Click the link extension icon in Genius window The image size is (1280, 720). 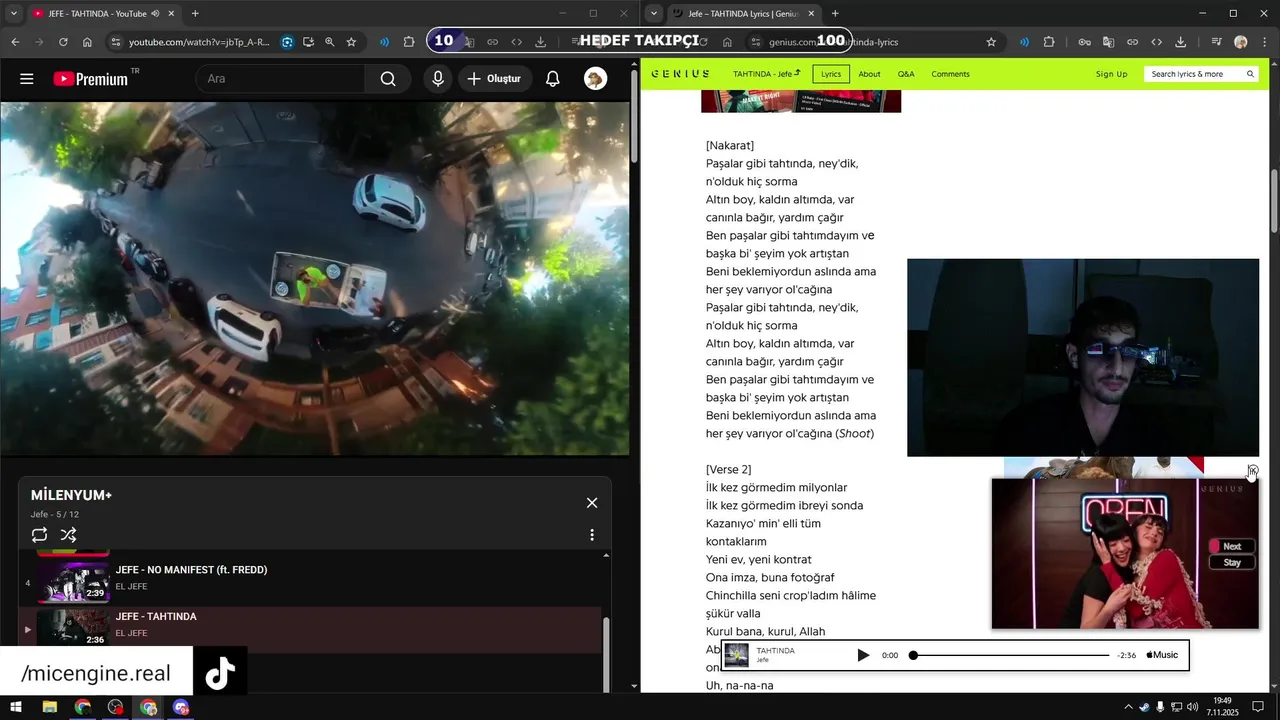[1133, 42]
